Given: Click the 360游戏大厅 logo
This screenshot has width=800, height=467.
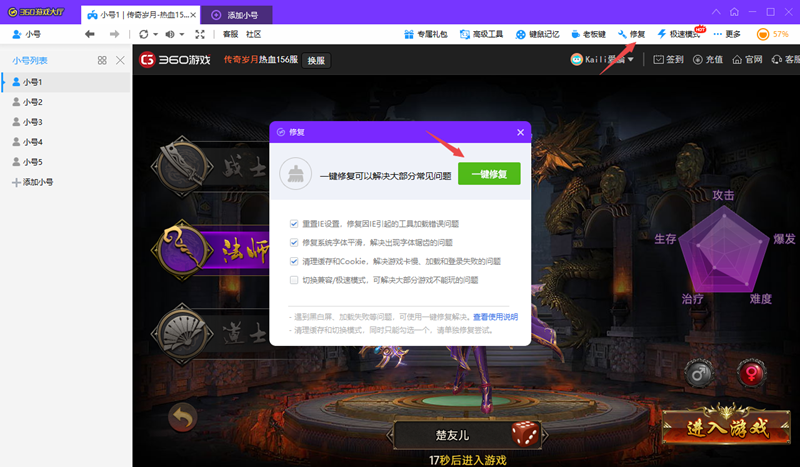Looking at the screenshot, I should (x=36, y=12).
